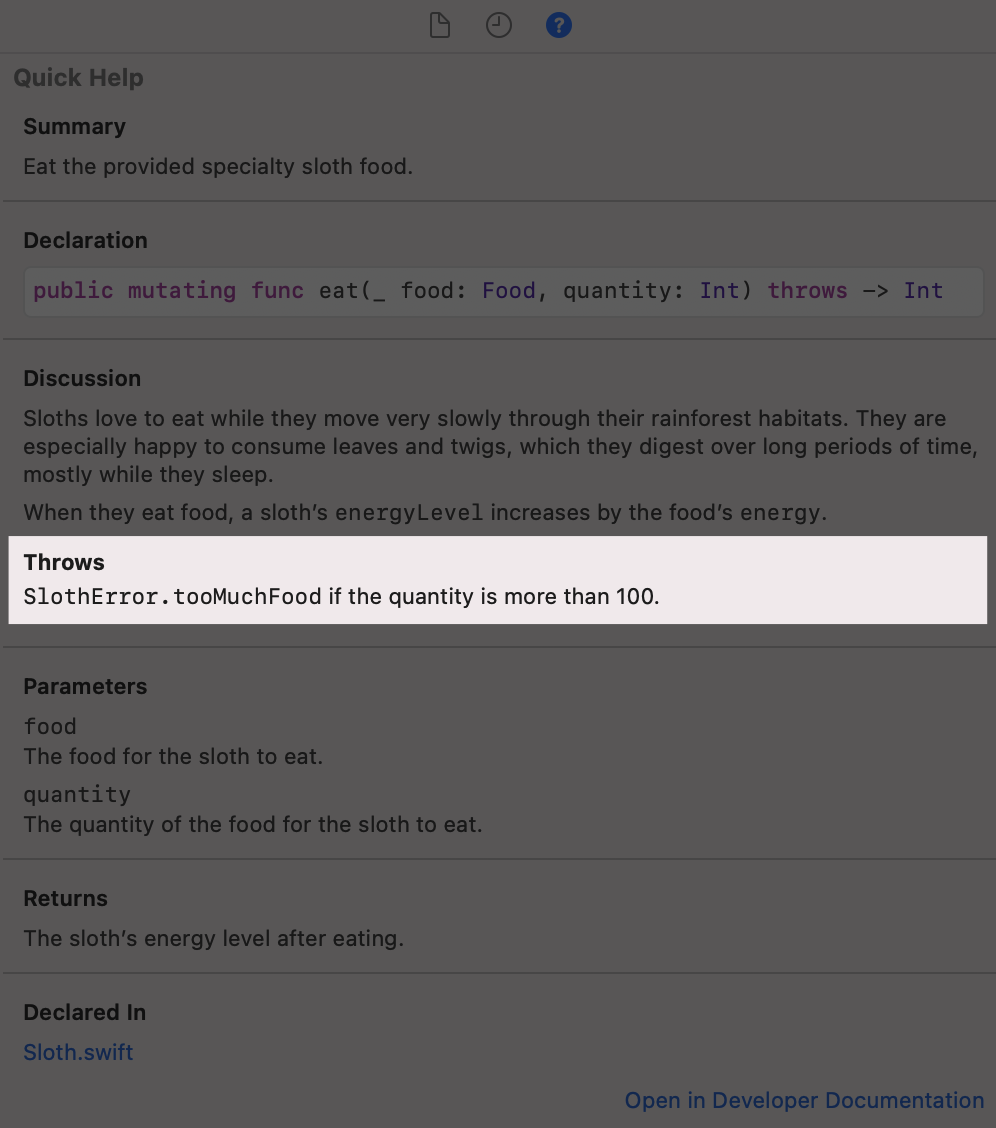Click the quantity parameter label

coord(77,794)
